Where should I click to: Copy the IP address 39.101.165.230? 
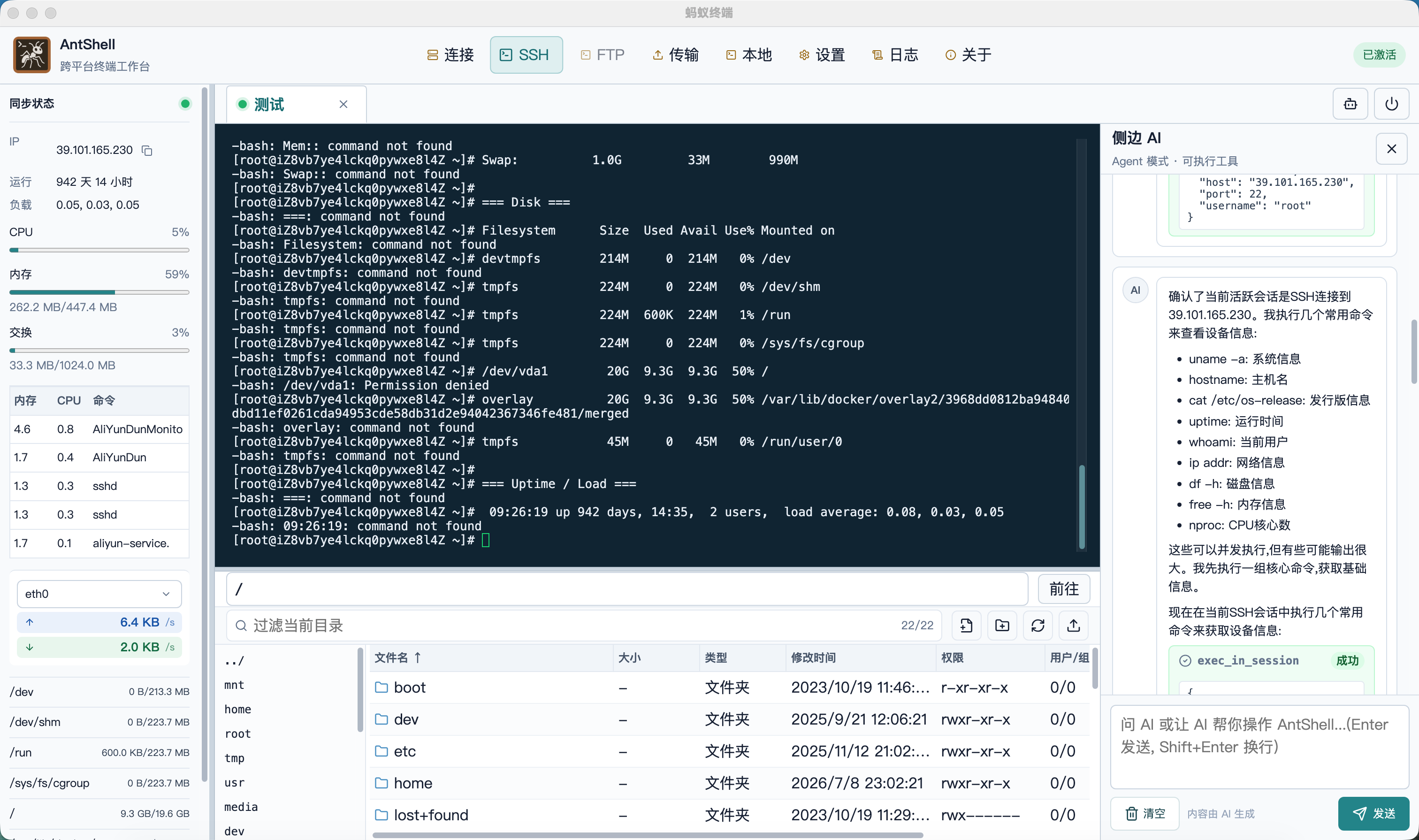147,150
